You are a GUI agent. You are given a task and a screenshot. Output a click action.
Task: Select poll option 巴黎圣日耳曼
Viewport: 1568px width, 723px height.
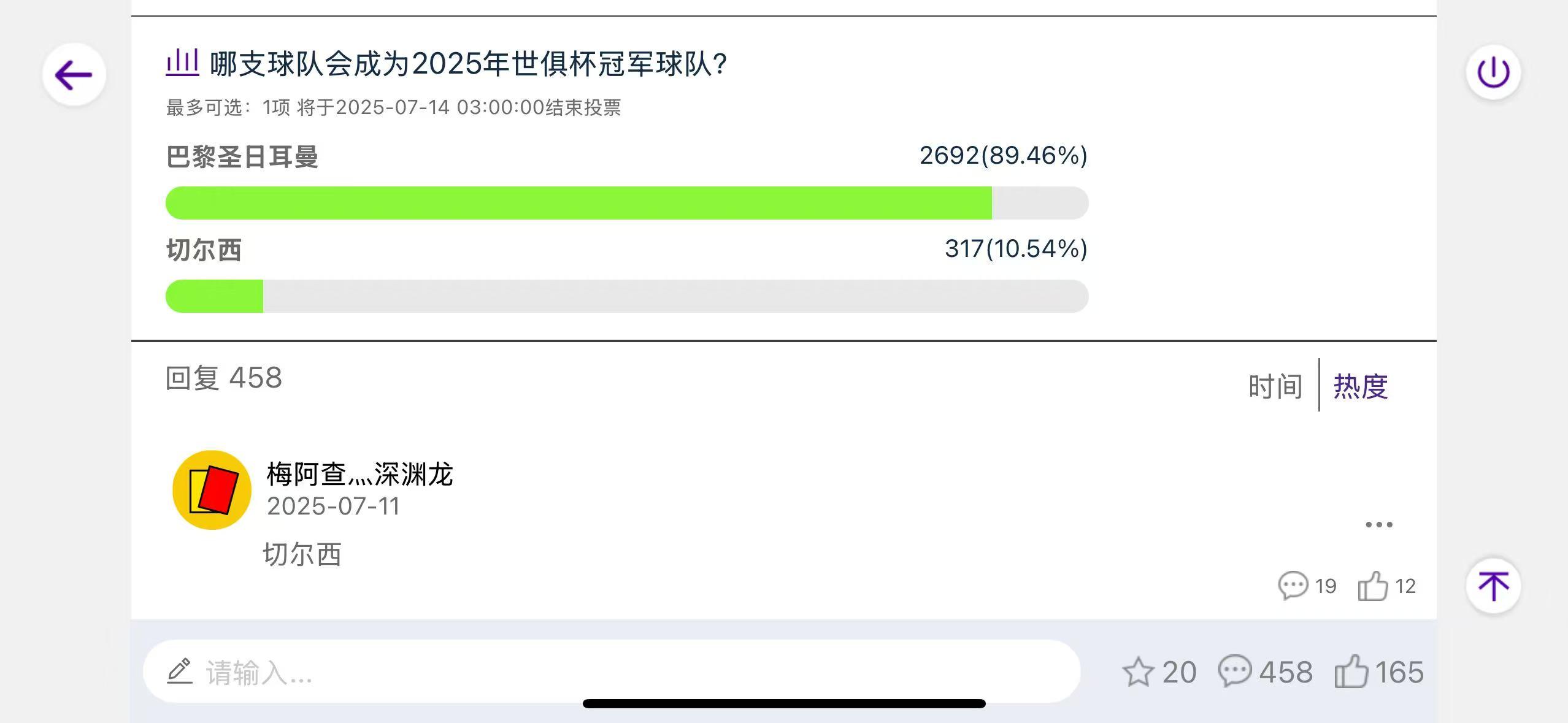242,156
